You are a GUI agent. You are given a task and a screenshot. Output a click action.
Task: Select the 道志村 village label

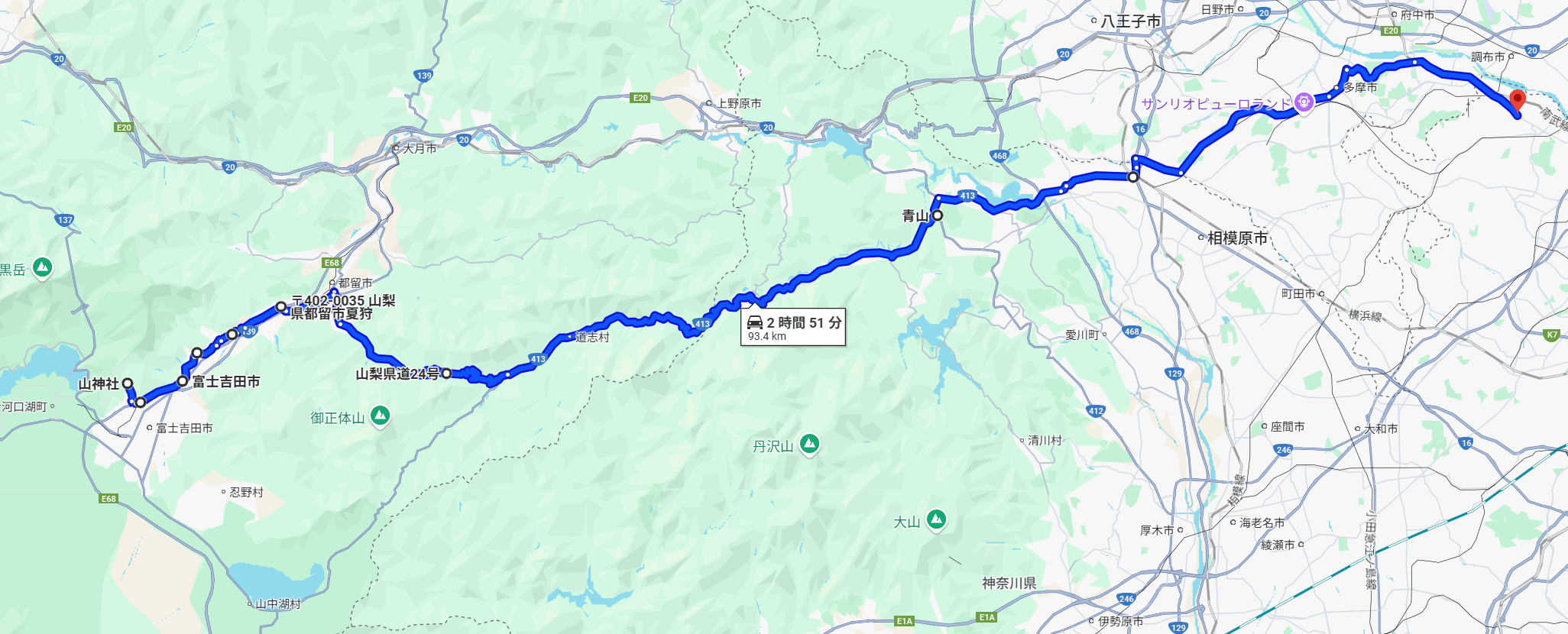[592, 337]
